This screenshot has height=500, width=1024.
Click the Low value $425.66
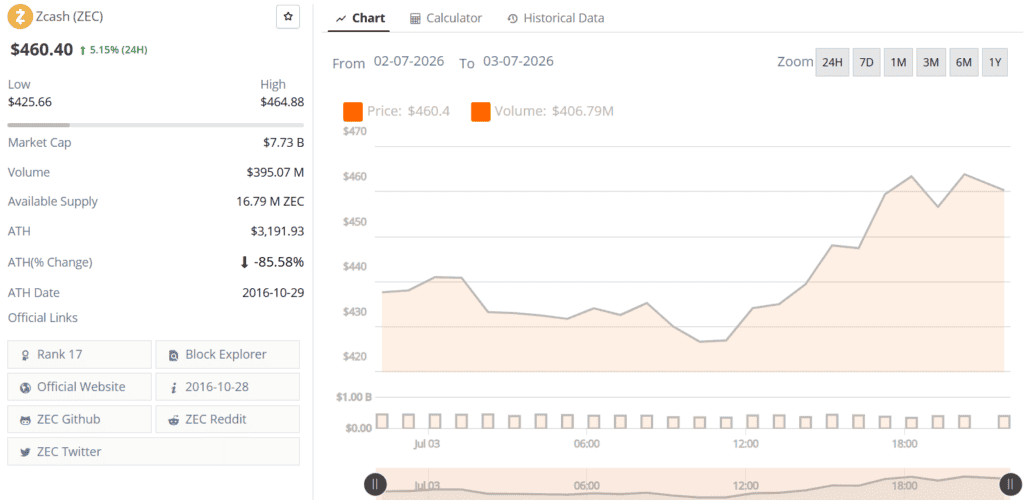click(30, 102)
